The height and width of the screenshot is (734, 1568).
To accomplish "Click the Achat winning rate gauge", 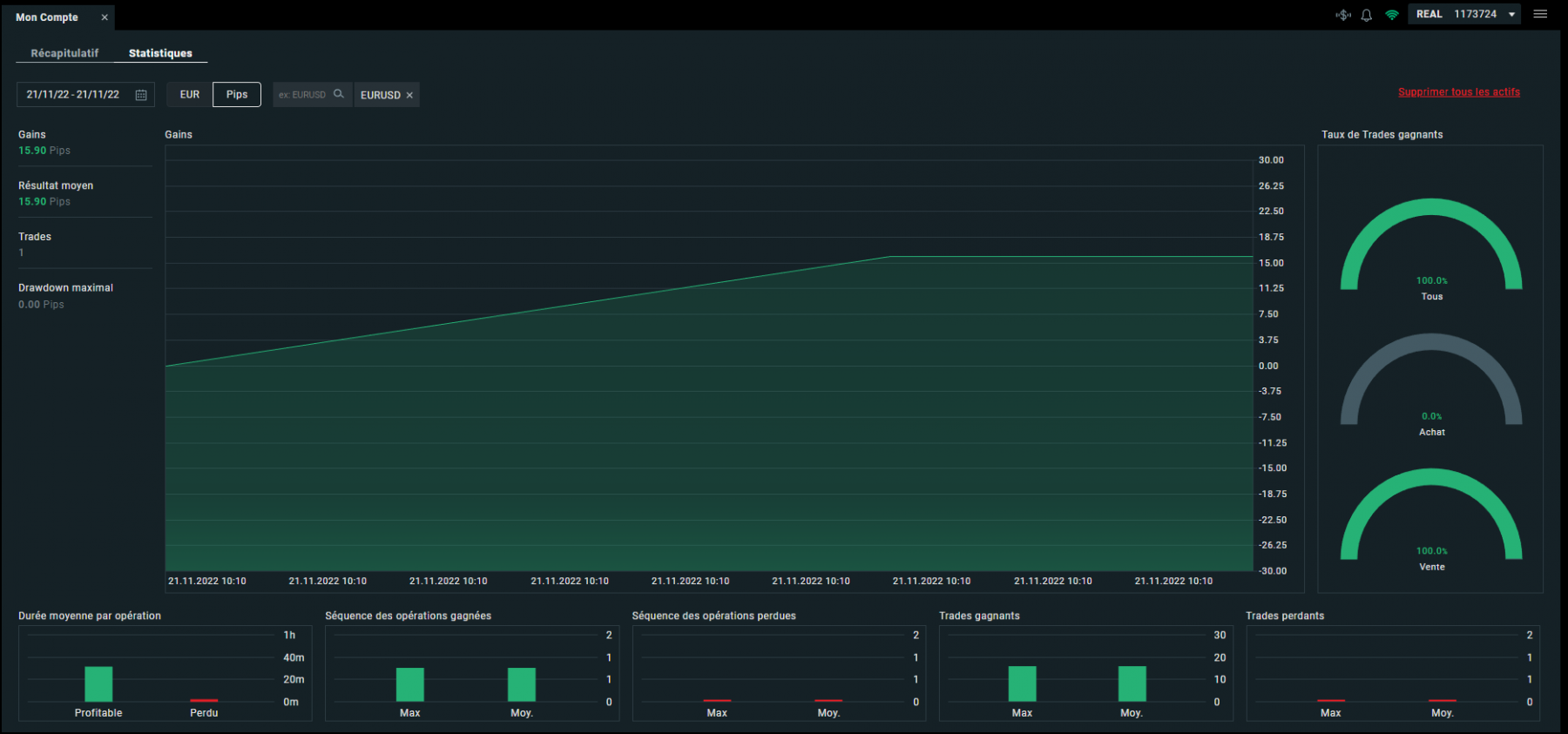I will coord(1431,383).
